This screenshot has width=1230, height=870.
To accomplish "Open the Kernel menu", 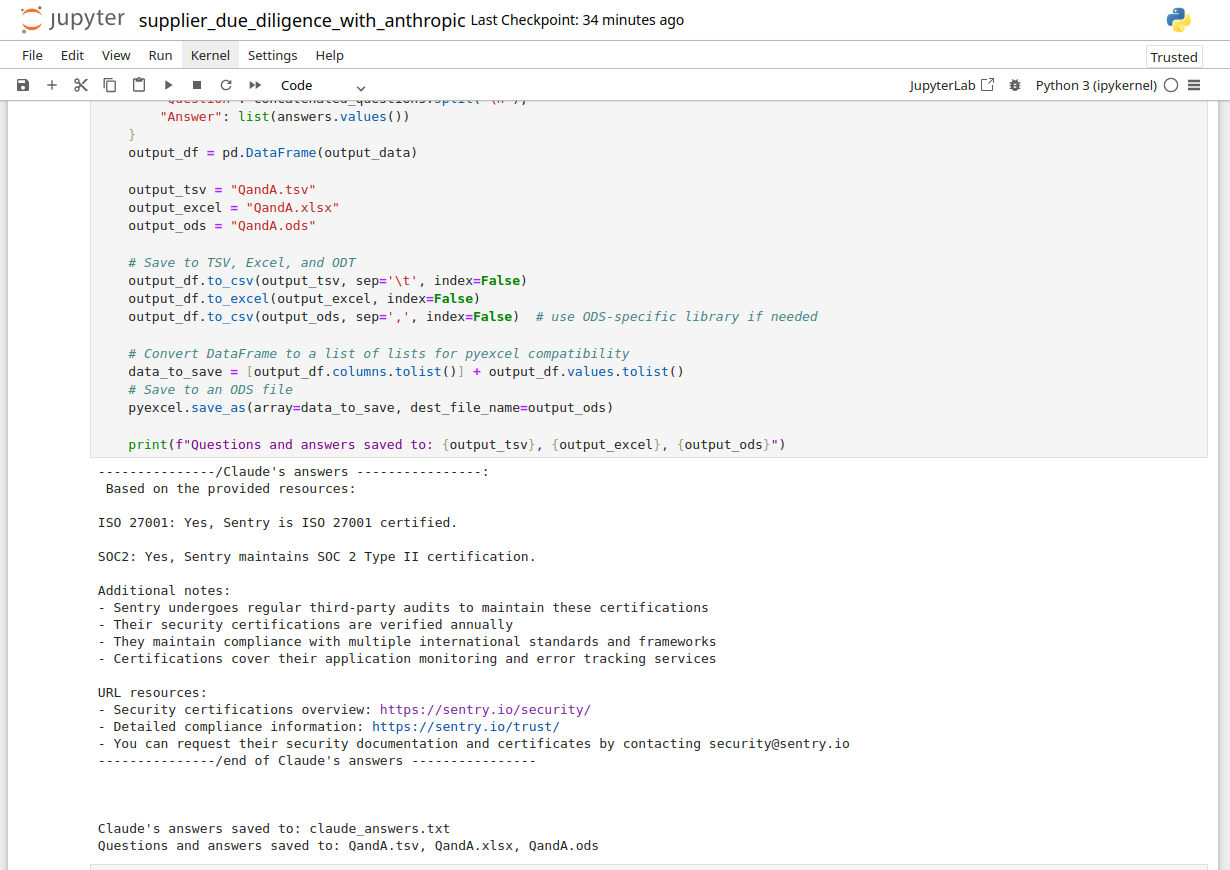I will click(210, 55).
